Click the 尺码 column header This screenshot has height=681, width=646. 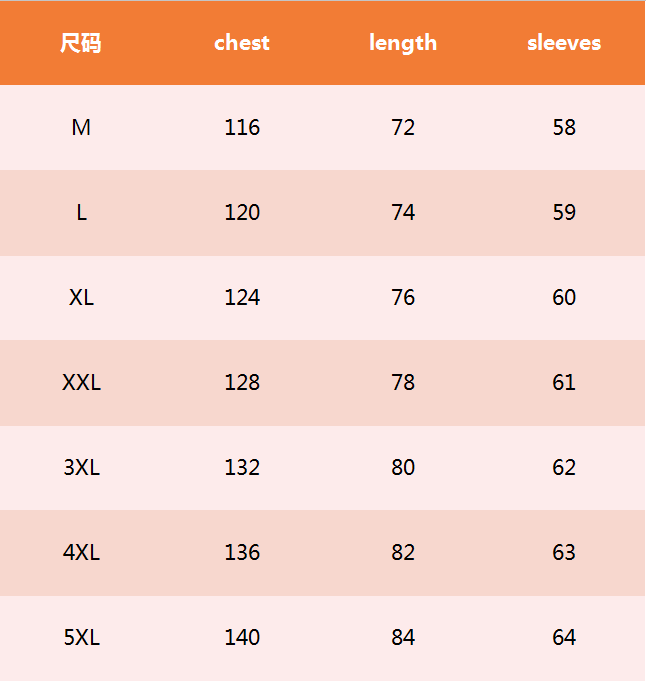81,43
